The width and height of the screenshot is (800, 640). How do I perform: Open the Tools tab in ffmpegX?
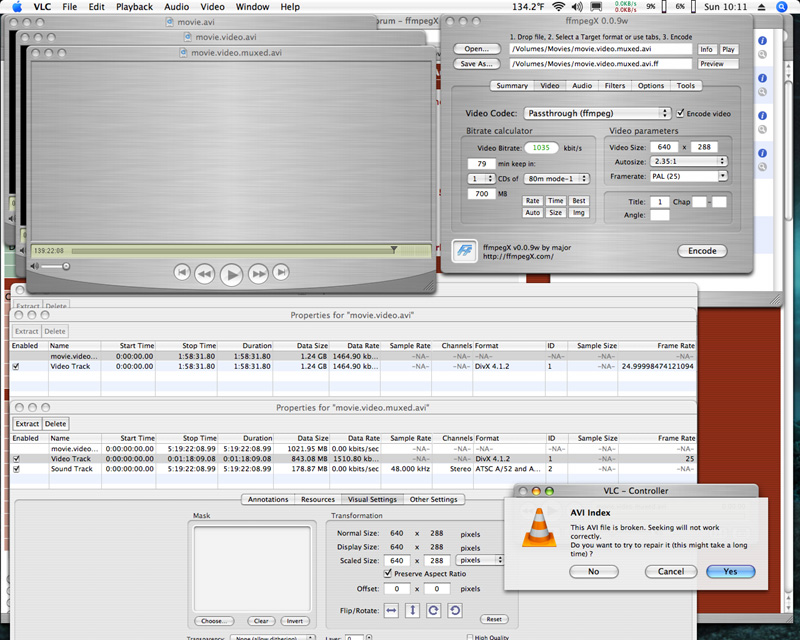pyautogui.click(x=686, y=86)
